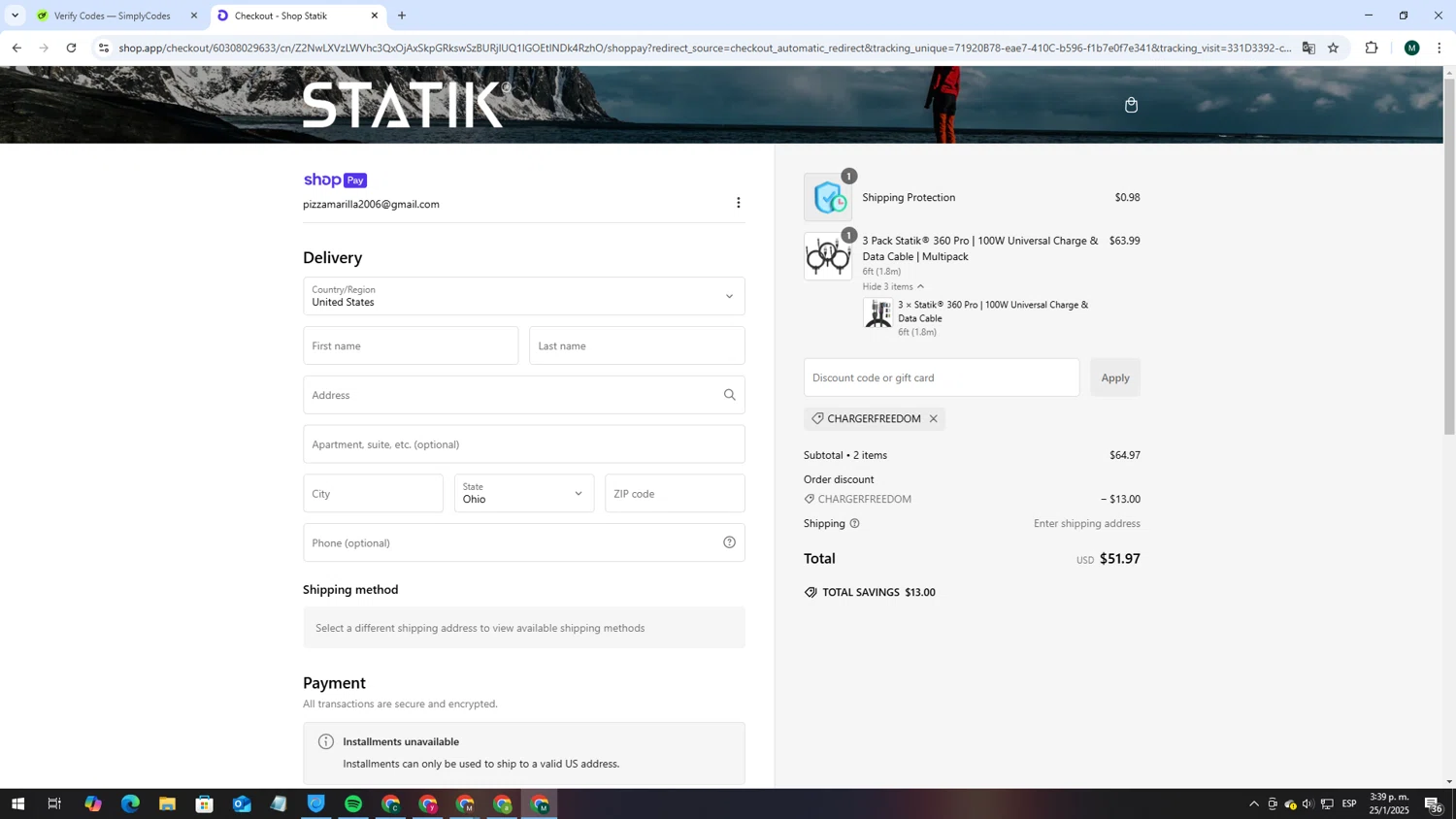This screenshot has width=1456, height=819.
Task: Reload the page with refresh button
Action: (x=71, y=48)
